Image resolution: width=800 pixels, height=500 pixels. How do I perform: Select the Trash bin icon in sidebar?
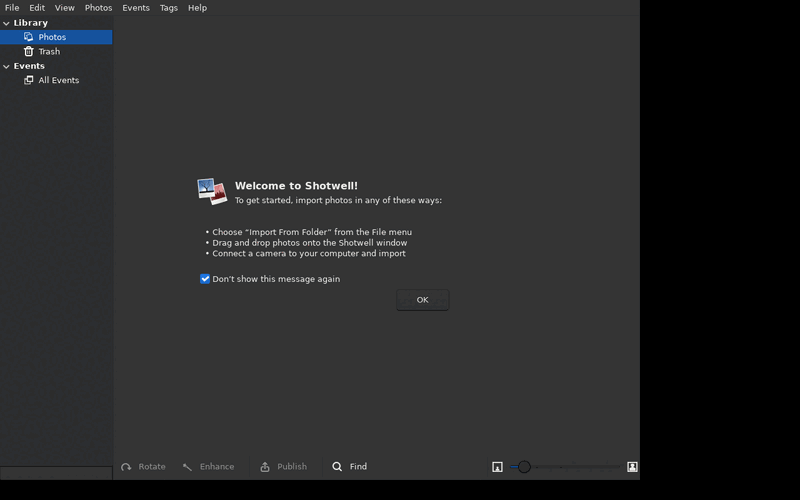tap(29, 52)
